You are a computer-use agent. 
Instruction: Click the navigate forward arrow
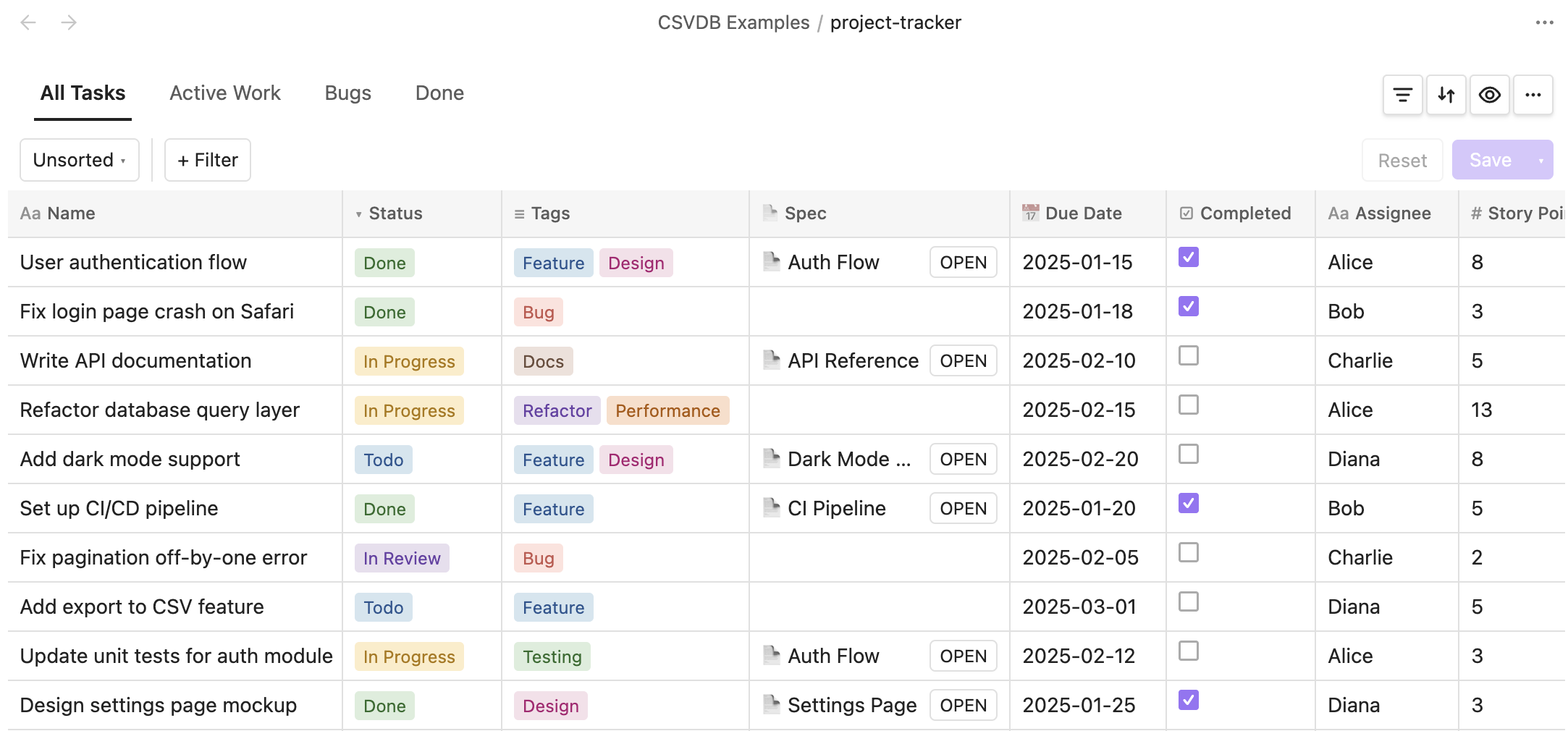[69, 22]
